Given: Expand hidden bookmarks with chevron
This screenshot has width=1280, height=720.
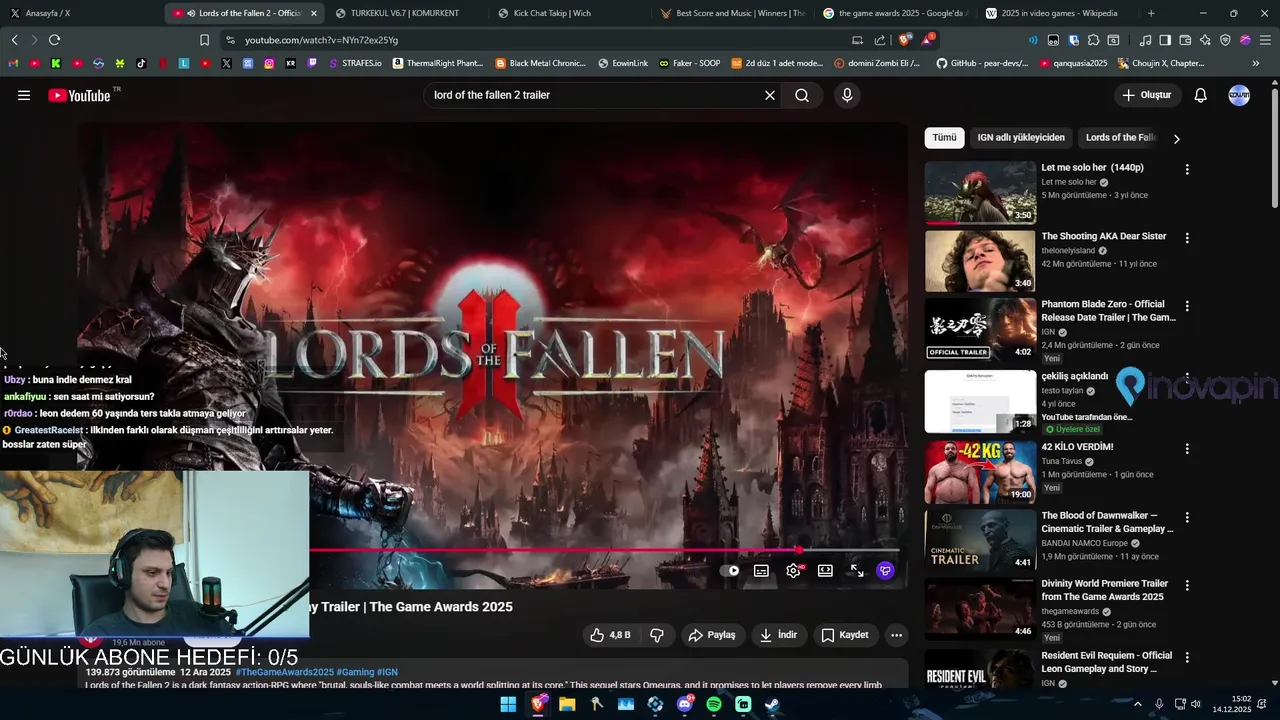Looking at the screenshot, I should pyautogui.click(x=1256, y=63).
